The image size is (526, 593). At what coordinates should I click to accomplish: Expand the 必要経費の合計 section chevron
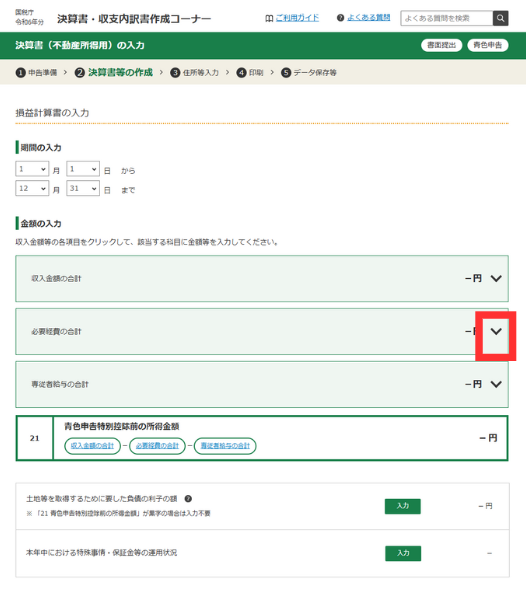point(496,331)
